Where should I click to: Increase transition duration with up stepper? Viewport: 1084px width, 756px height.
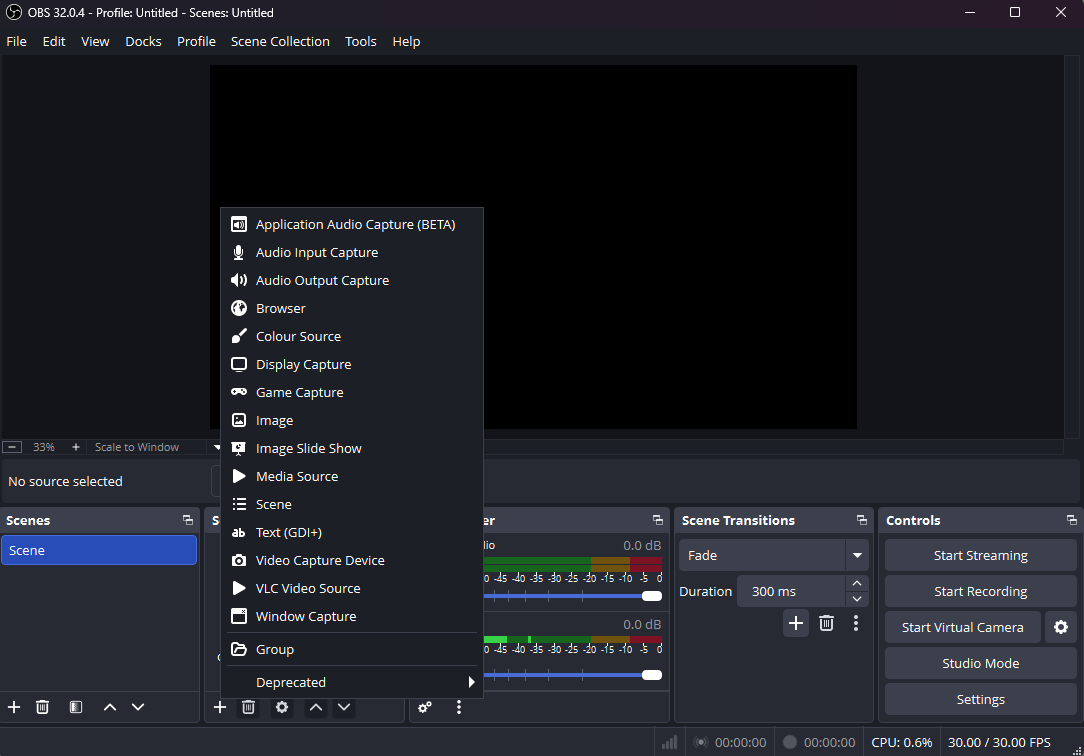coord(856,583)
